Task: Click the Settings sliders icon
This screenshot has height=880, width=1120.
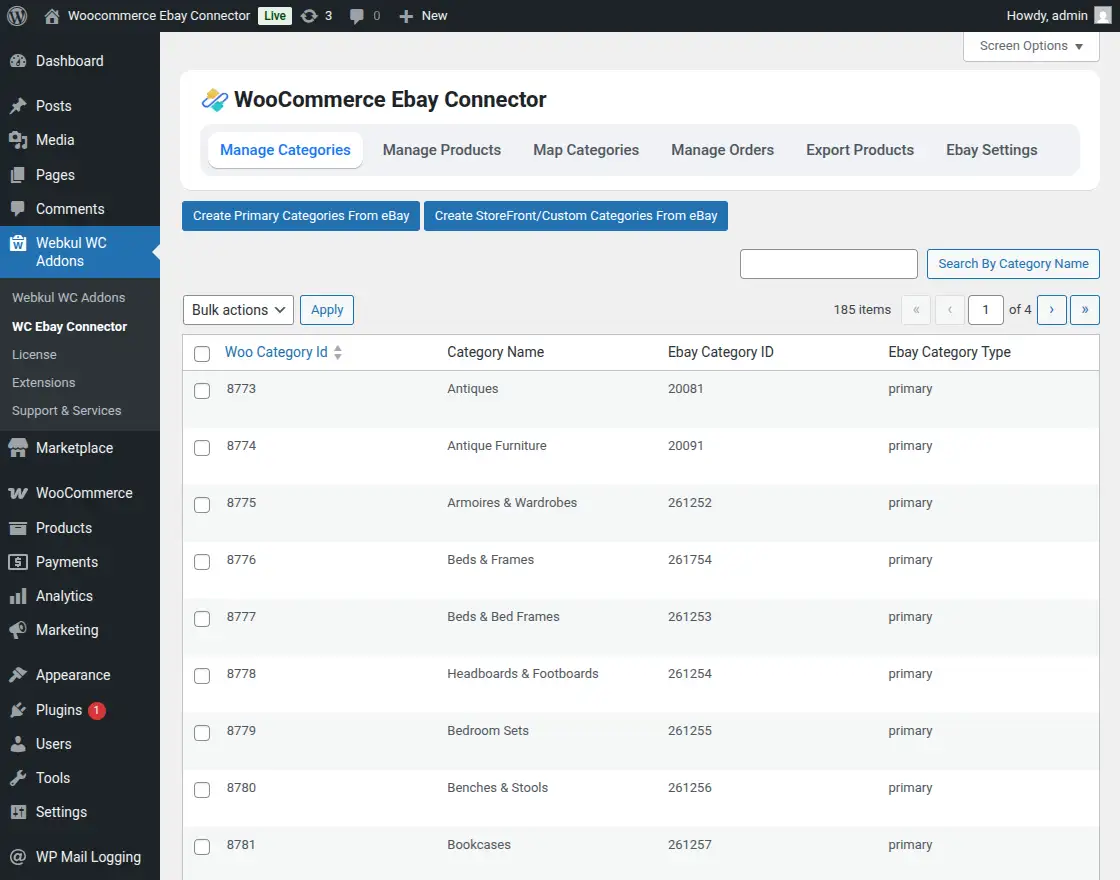Action: (18, 812)
